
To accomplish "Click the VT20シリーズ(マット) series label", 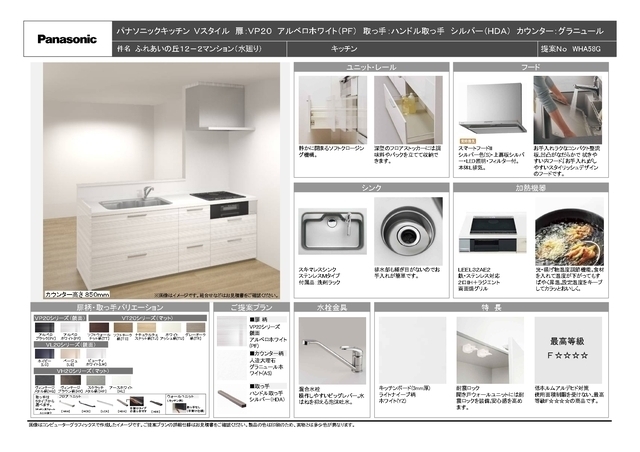I will click(147, 318).
